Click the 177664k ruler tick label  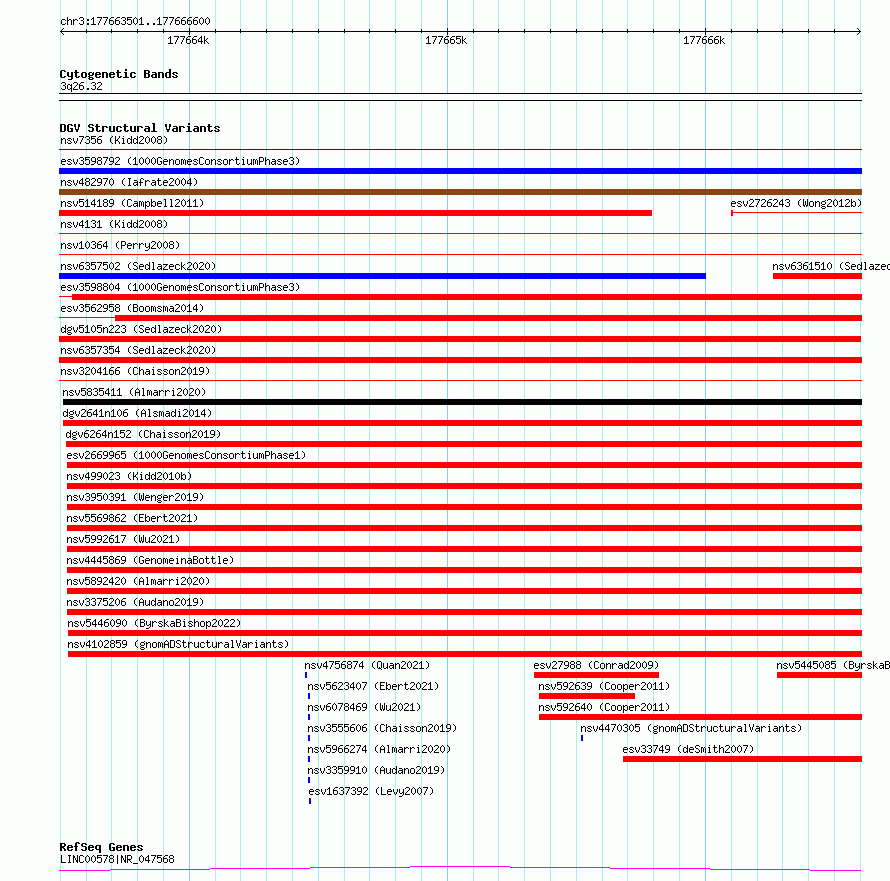click(x=188, y=40)
